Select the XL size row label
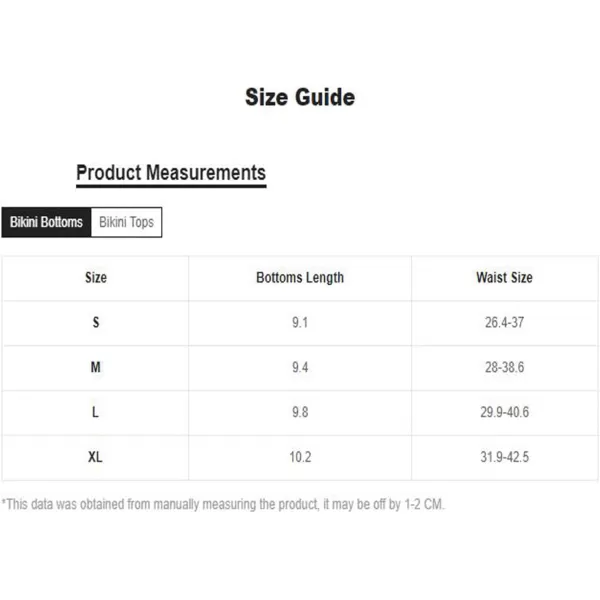 pos(96,457)
